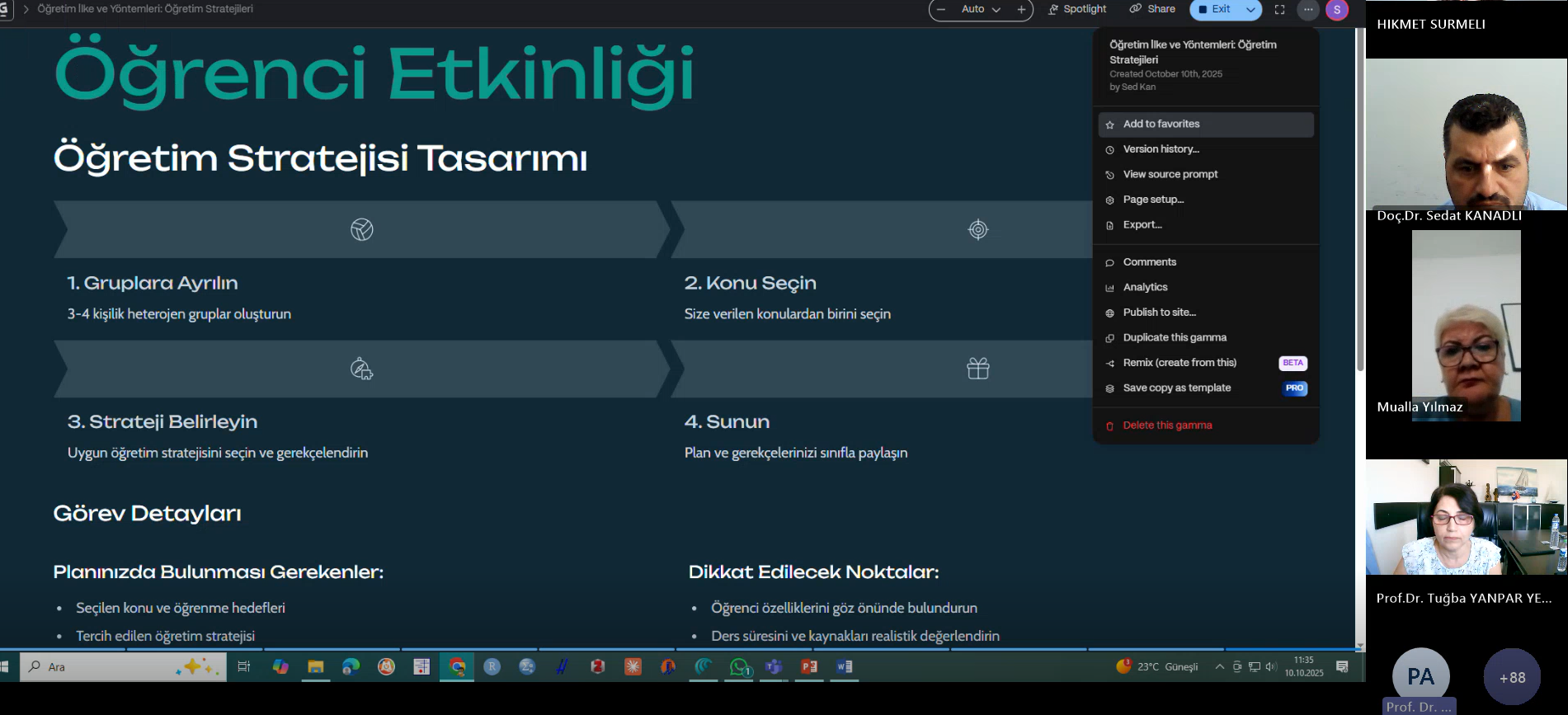The image size is (1568, 715).
Task: Select Duplicate this gamma
Action: pyautogui.click(x=1174, y=338)
